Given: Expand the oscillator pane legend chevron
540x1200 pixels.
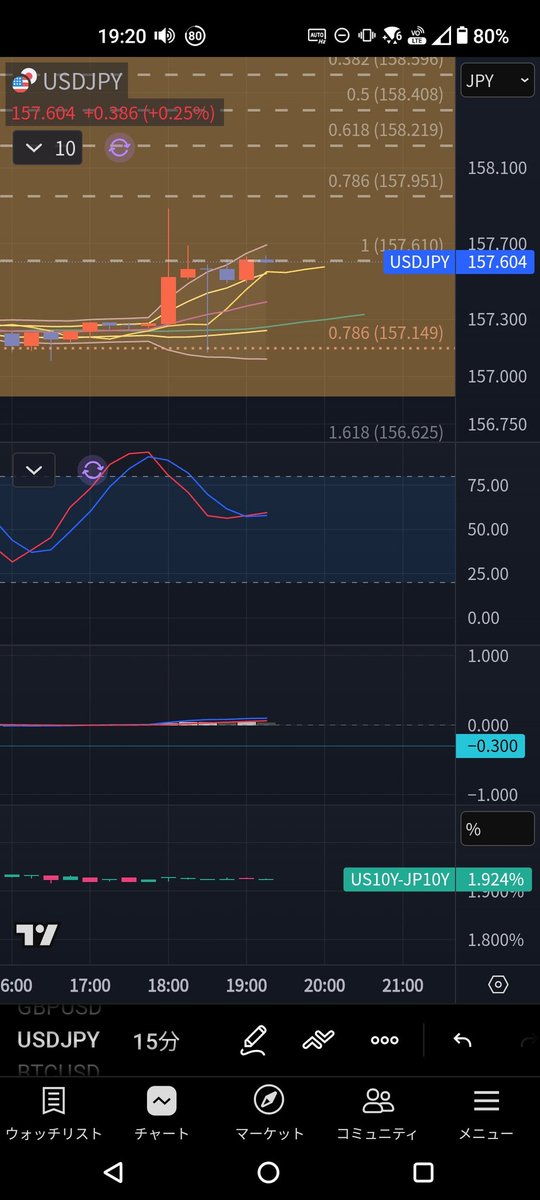Looking at the screenshot, I should click(34, 469).
